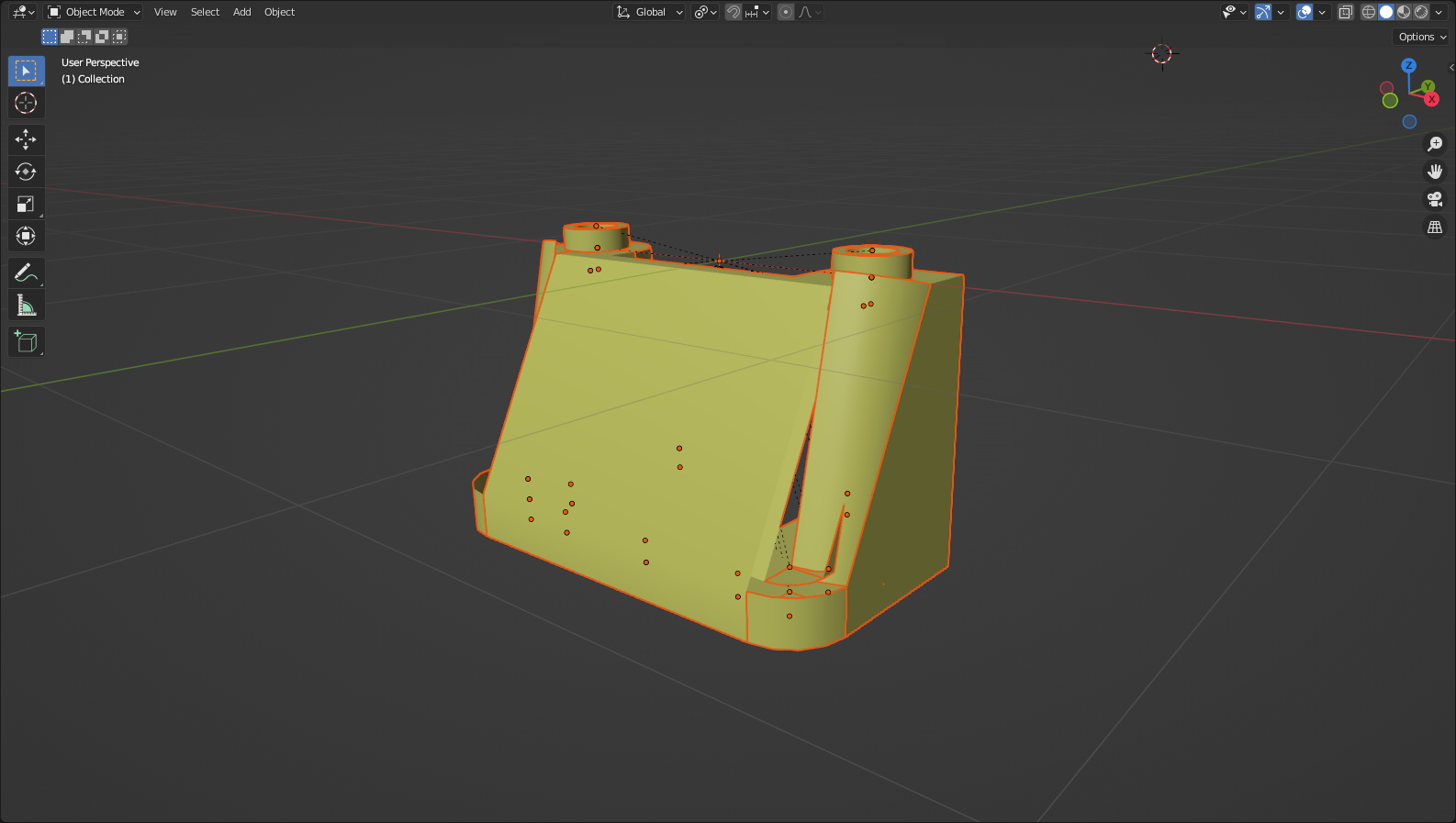Viewport: 1456px width, 823px height.
Task: Open the shading options dropdown arrow
Action: 1439,12
